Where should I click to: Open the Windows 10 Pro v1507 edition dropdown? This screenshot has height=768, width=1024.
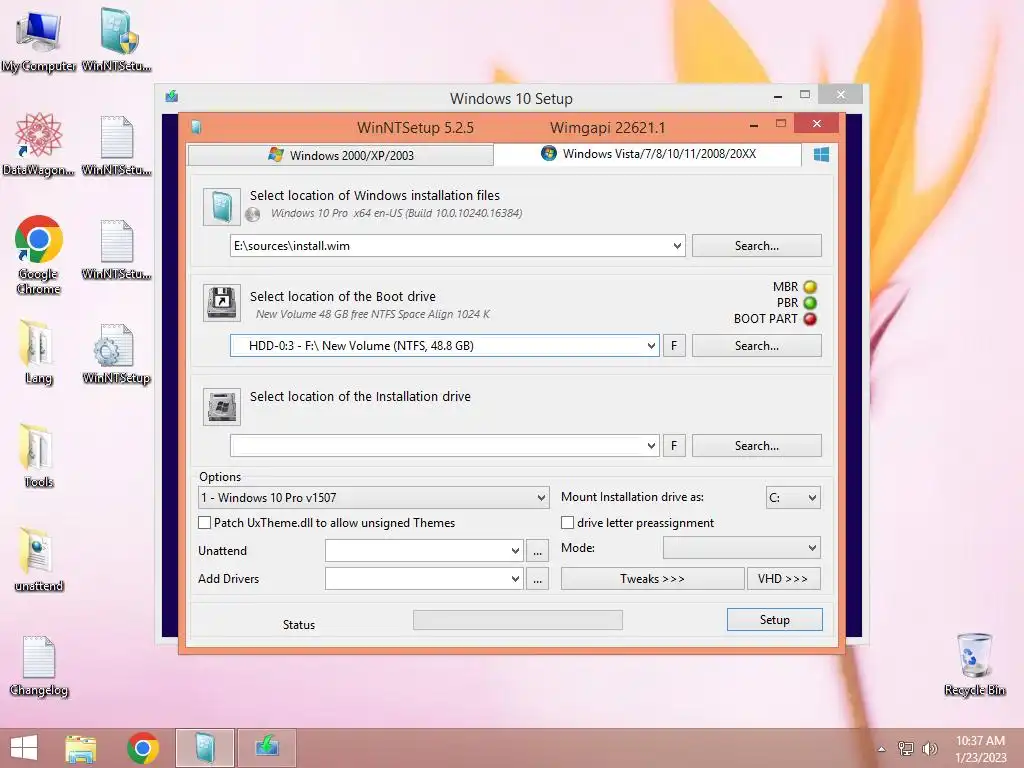pyautogui.click(x=374, y=498)
